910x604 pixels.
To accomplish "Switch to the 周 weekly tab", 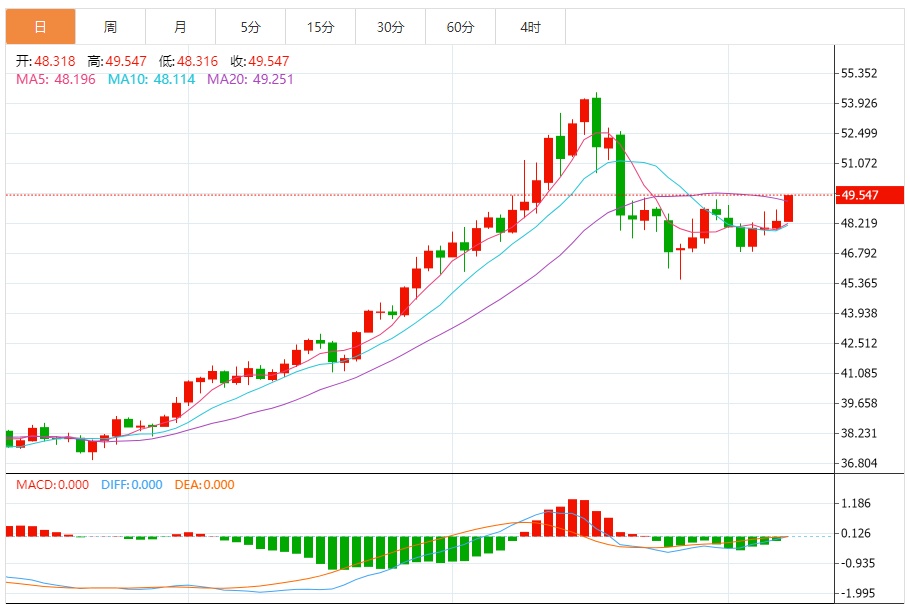I will [x=110, y=27].
